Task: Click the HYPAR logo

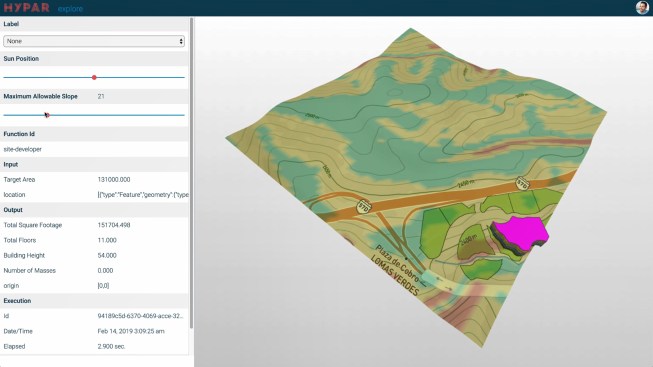Action: coord(26,7)
